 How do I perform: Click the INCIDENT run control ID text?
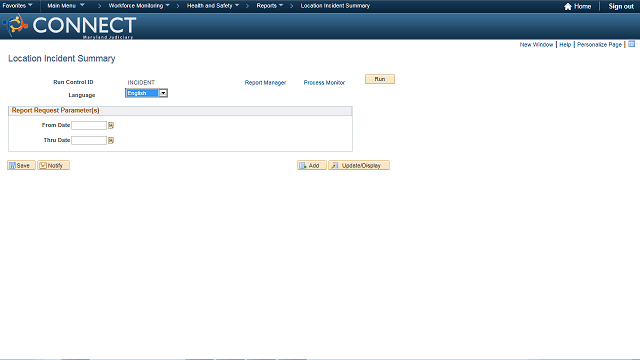point(141,82)
